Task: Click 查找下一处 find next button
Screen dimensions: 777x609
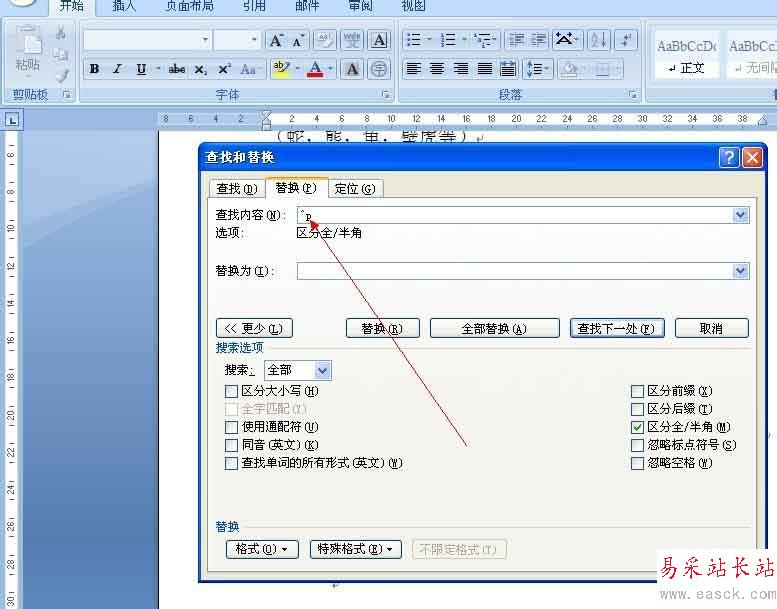Action: click(x=617, y=328)
